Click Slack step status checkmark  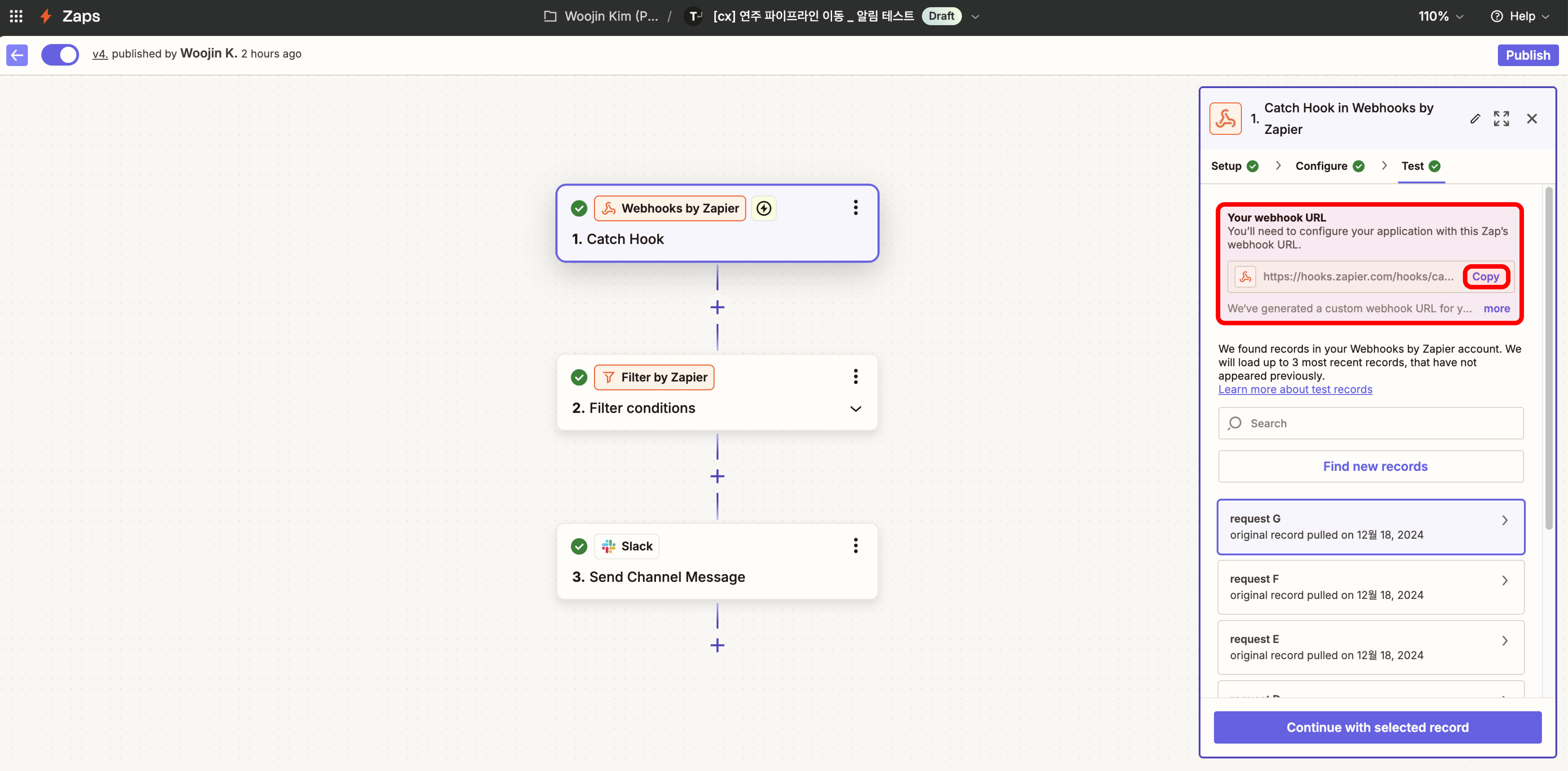click(579, 546)
